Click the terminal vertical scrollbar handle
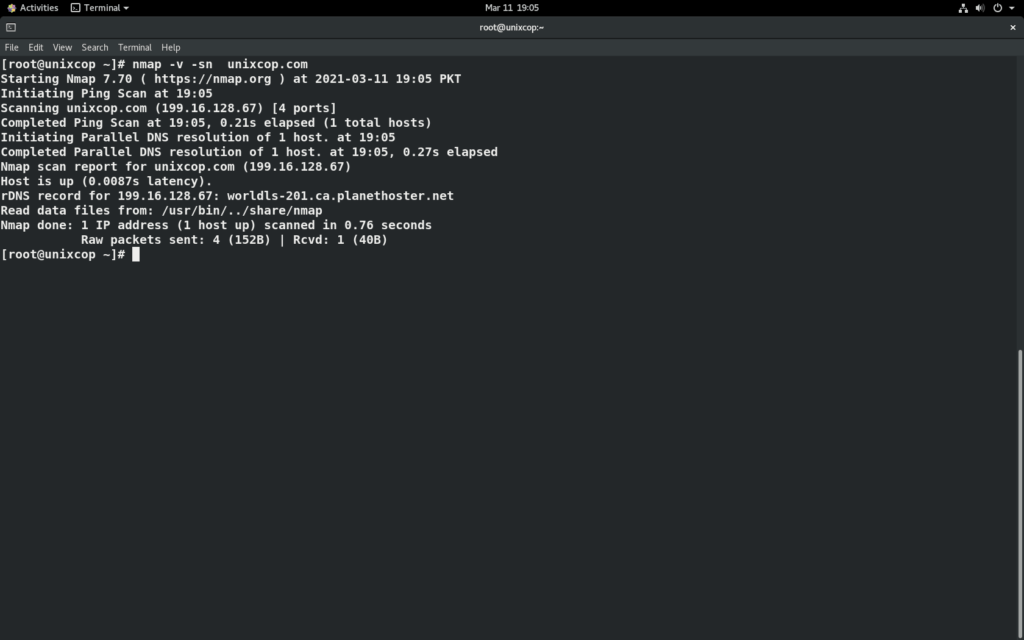This screenshot has width=1024, height=640. (x=1020, y=494)
